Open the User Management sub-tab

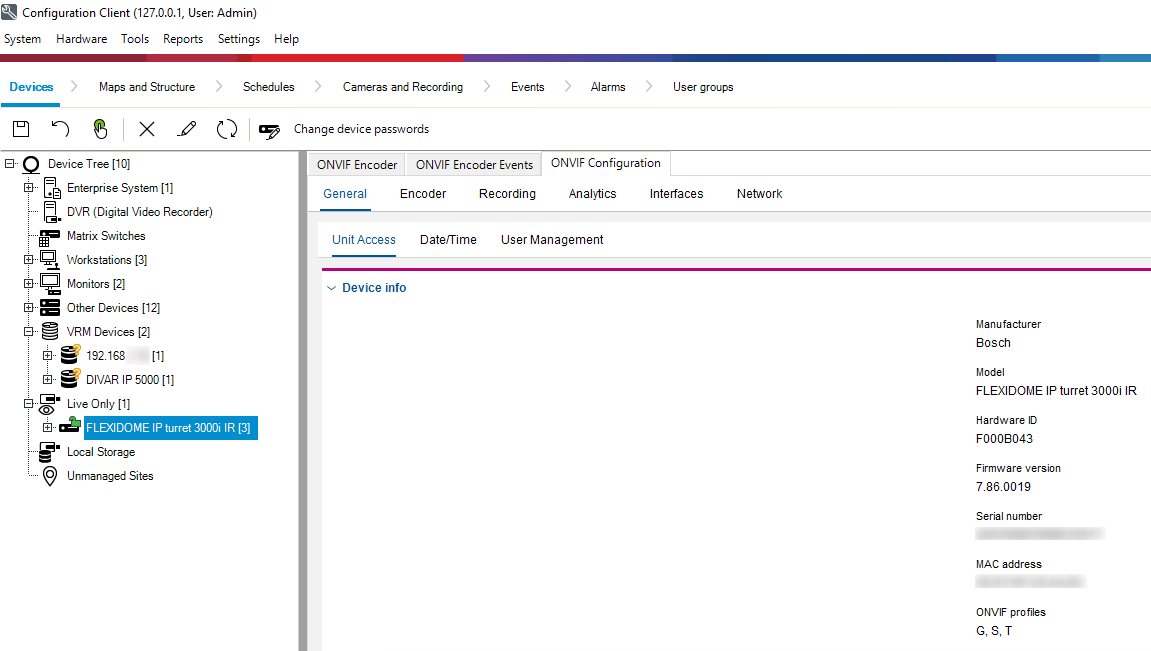click(x=552, y=240)
